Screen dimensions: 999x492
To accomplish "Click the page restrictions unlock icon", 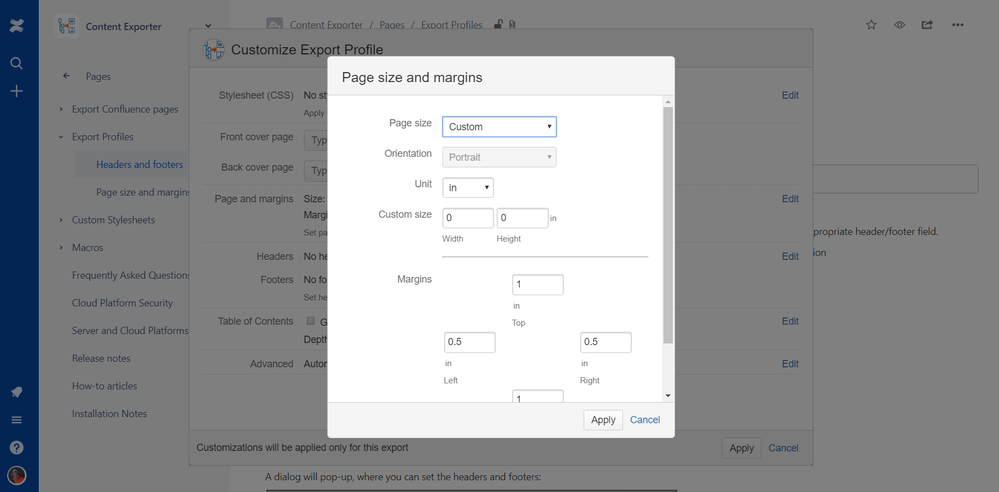I will pos(498,25).
